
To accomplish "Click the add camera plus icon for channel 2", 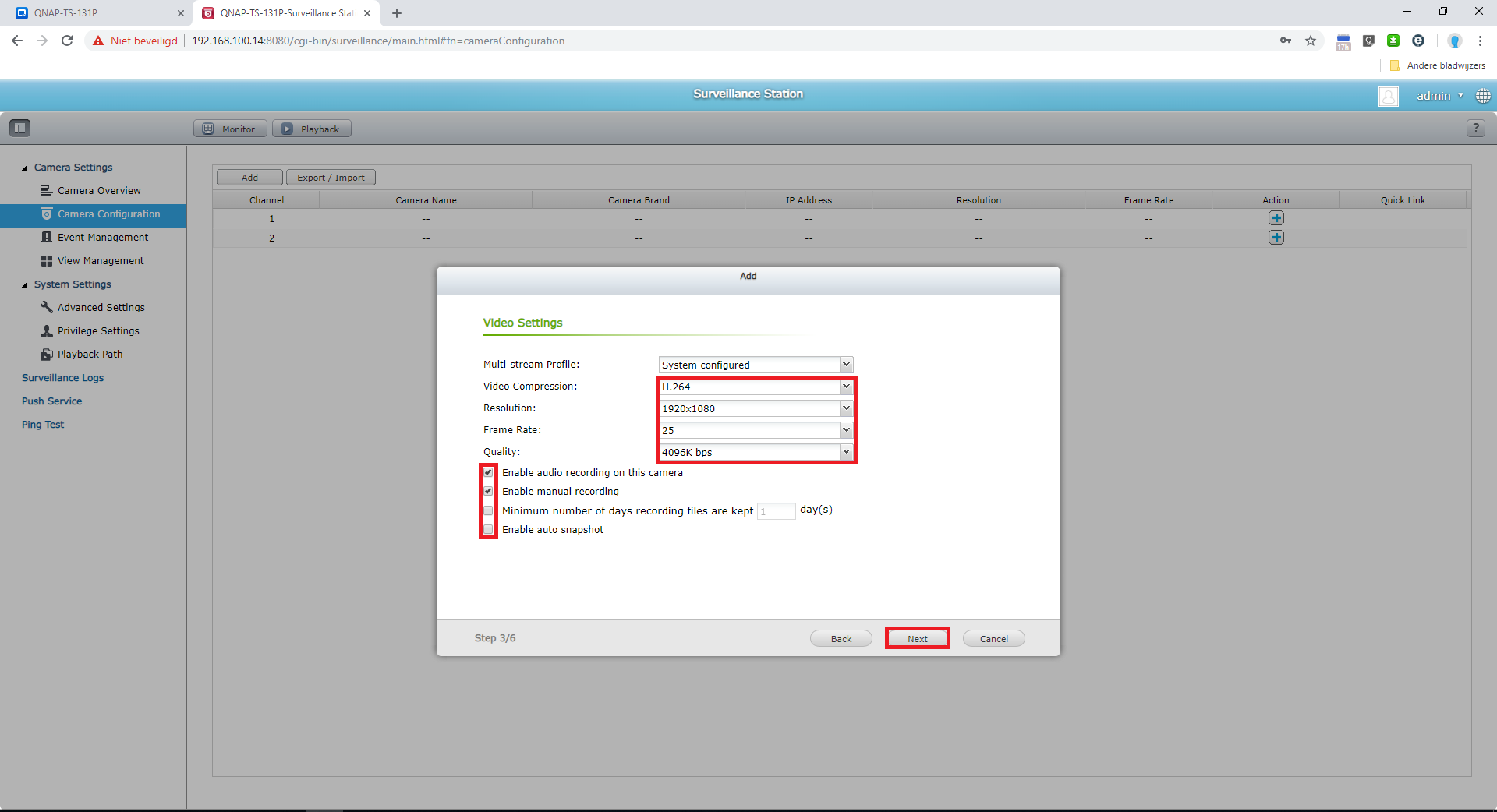I will 1276,238.
